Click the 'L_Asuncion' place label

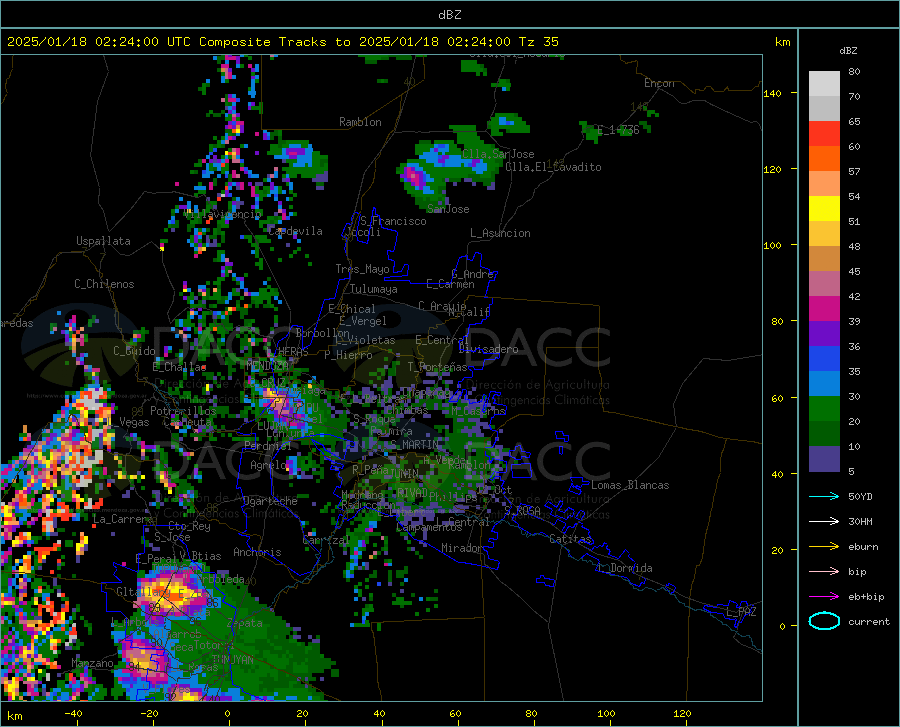tap(500, 233)
